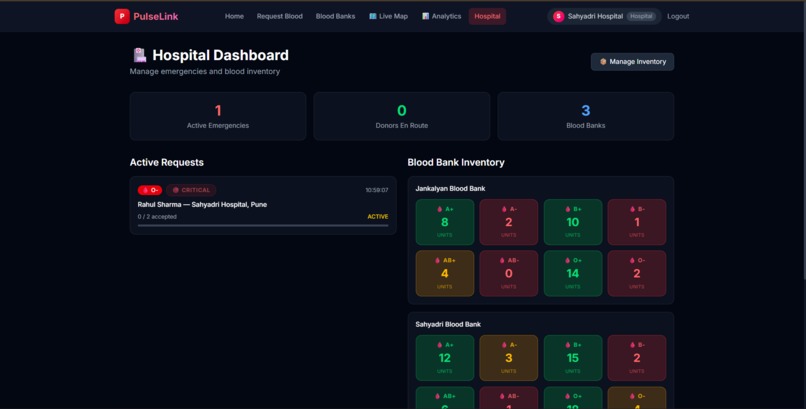This screenshot has width=806, height=409.
Task: Click the Hospital role badge
Action: click(x=641, y=16)
